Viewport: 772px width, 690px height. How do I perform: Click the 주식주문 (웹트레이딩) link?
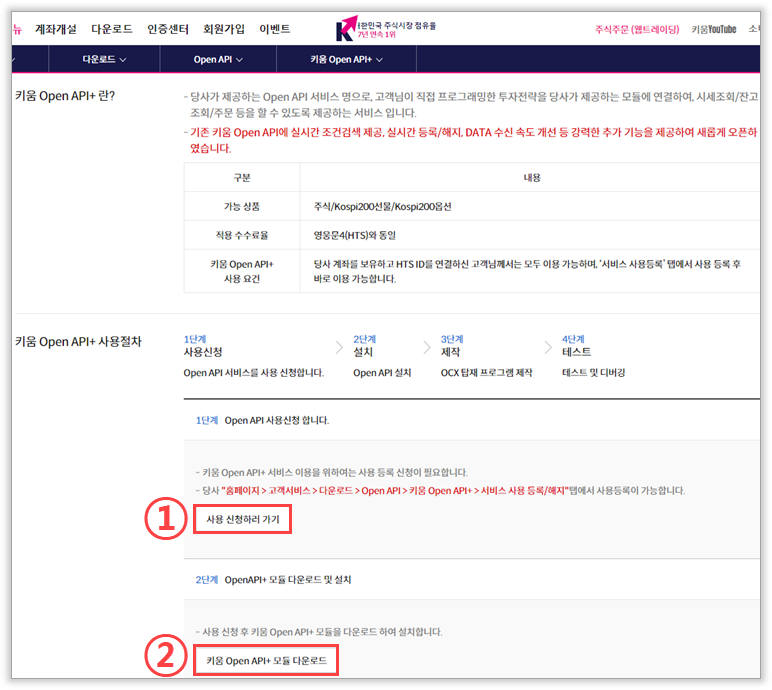[637, 29]
